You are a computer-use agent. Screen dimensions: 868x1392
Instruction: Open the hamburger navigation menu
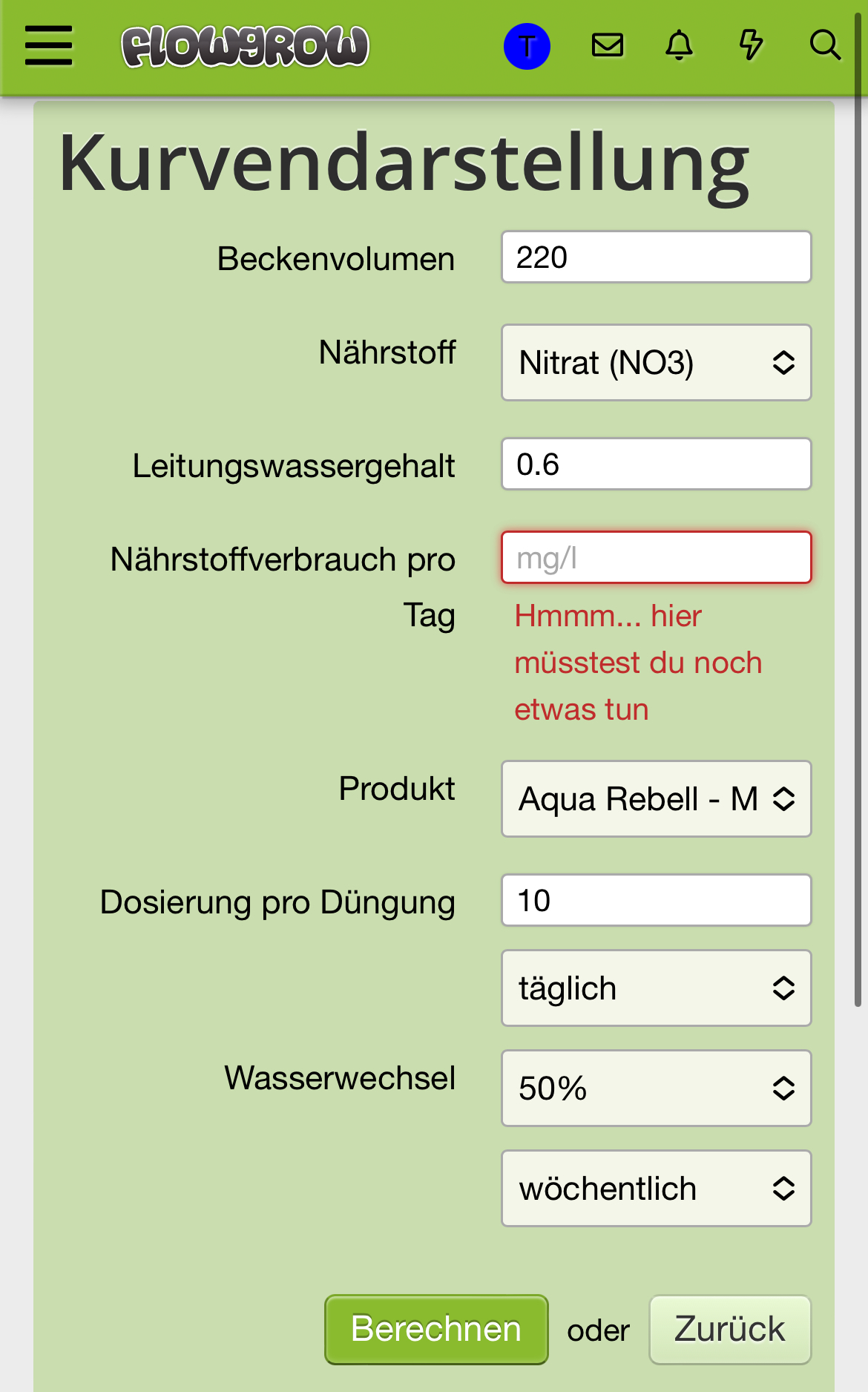point(48,45)
